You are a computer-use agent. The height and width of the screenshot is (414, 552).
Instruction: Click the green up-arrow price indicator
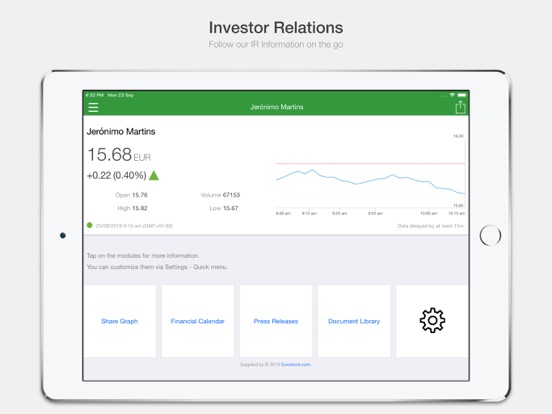pyautogui.click(x=154, y=175)
